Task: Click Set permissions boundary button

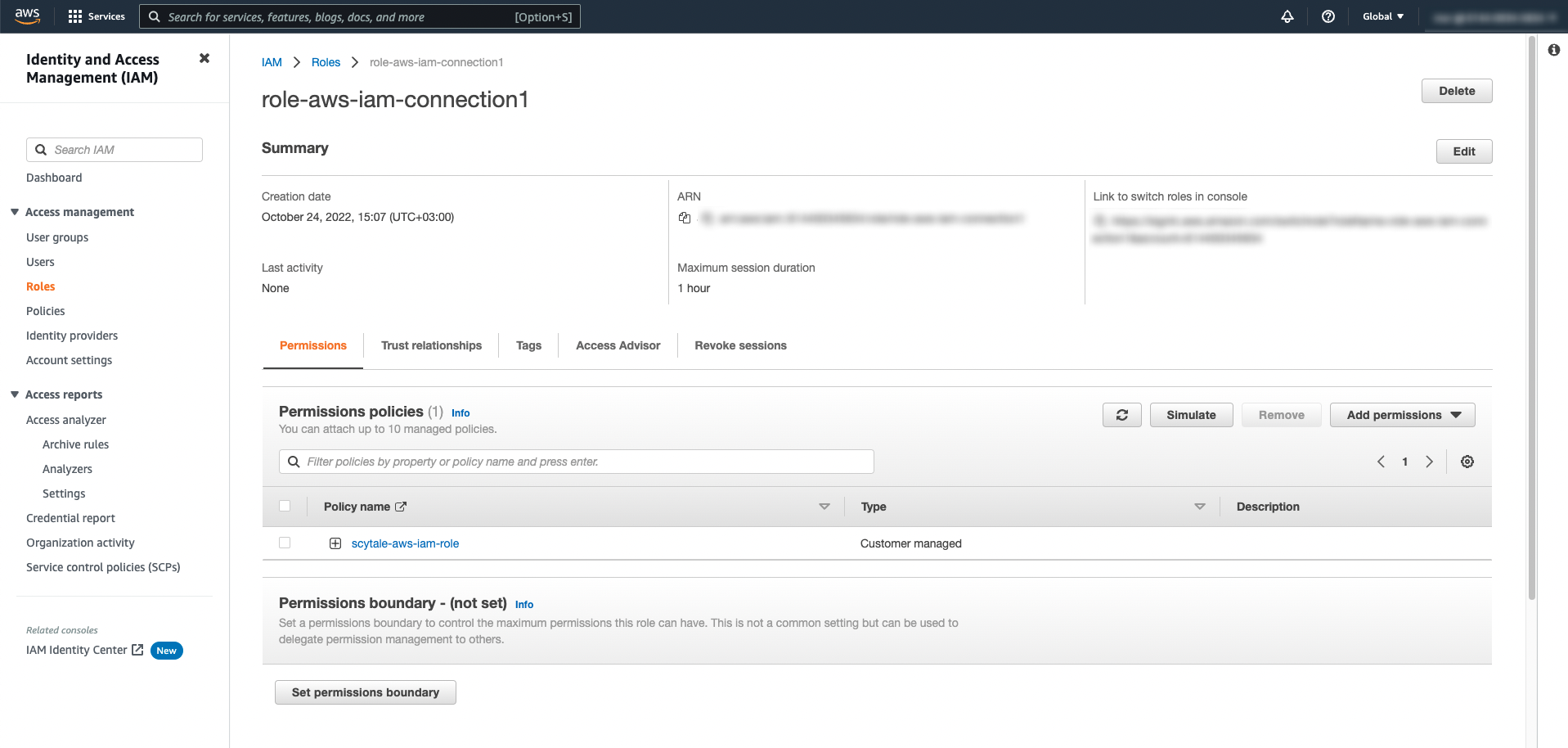Action: [366, 692]
